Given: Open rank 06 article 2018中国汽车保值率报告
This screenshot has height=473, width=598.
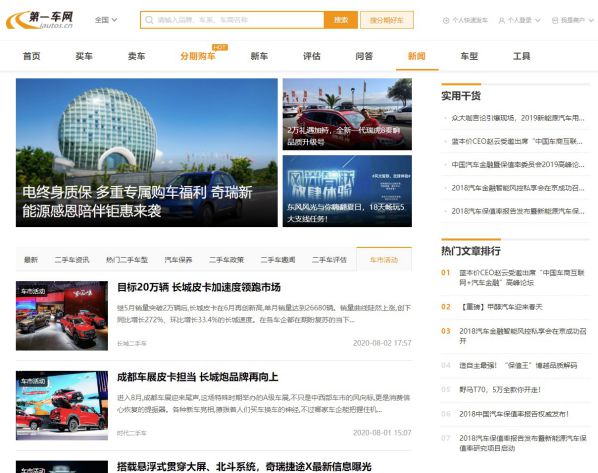Looking at the screenshot, I should click(x=514, y=414).
